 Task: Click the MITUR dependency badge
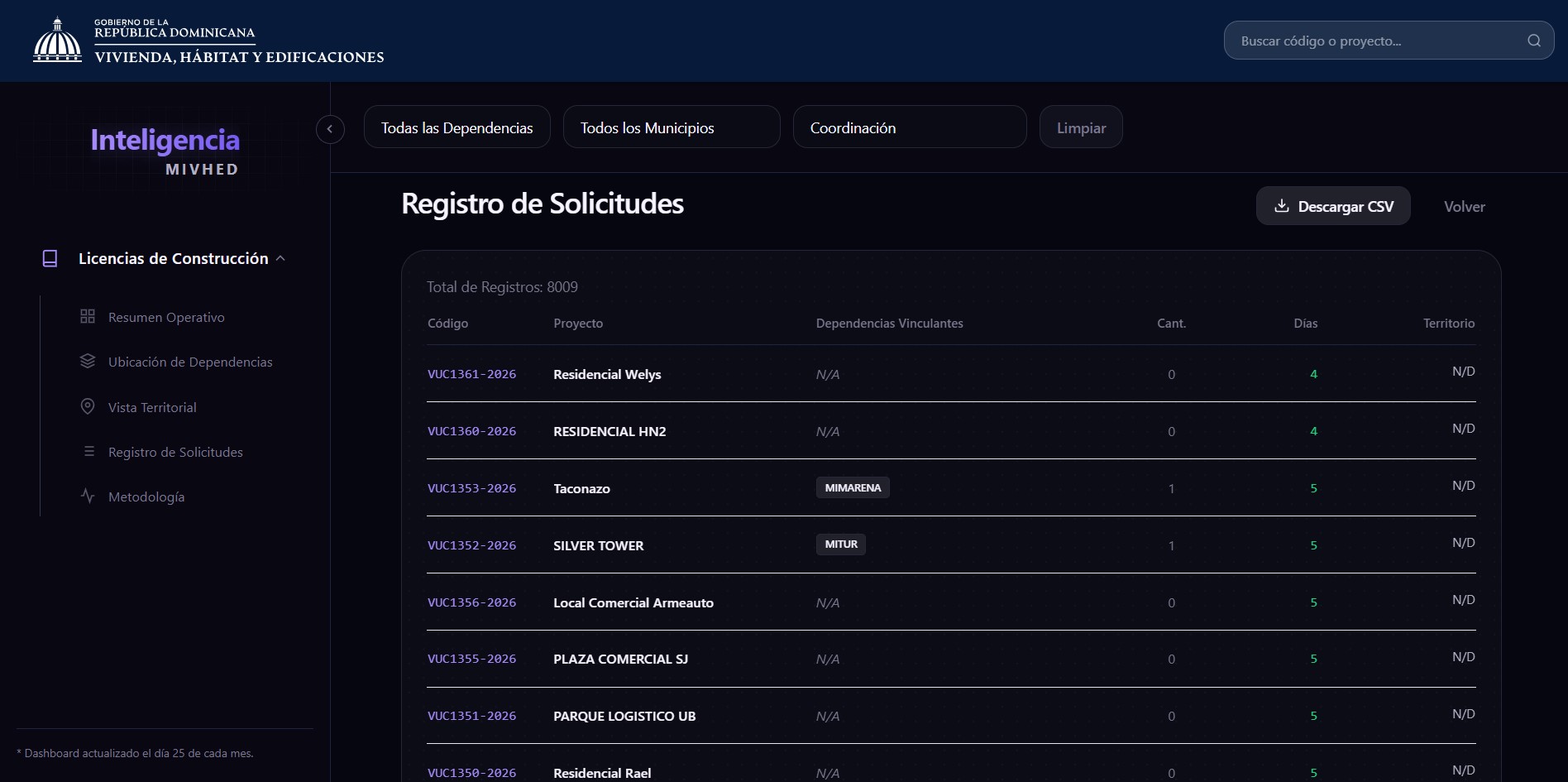[840, 544]
